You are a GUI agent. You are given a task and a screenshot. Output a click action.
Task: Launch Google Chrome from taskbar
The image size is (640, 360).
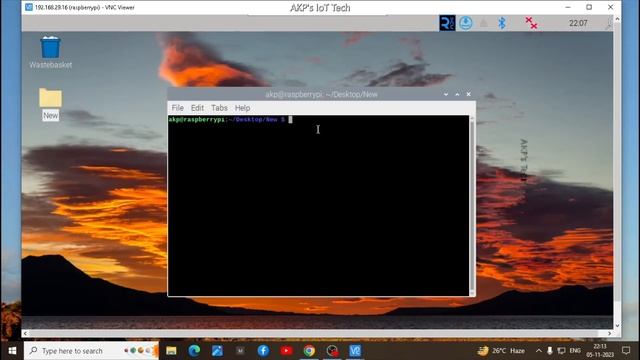[x=309, y=351]
